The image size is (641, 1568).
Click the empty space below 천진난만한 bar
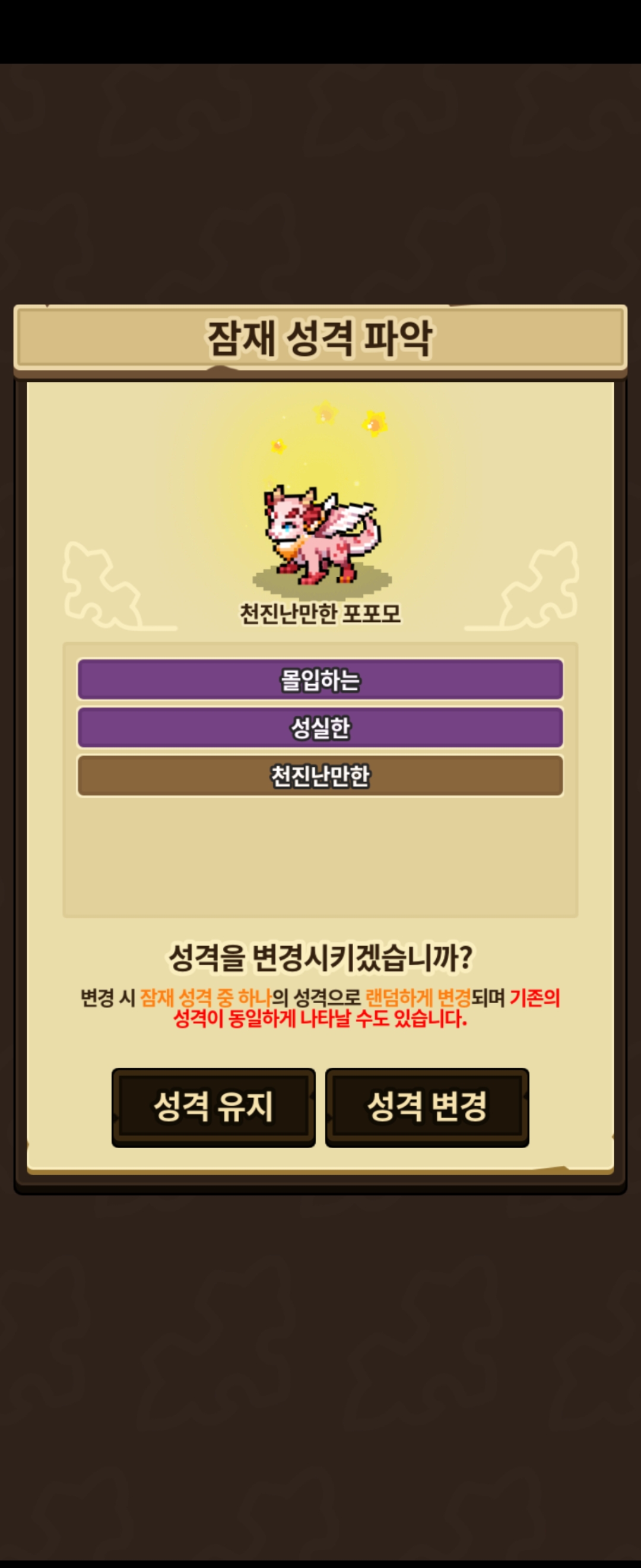(x=320, y=858)
